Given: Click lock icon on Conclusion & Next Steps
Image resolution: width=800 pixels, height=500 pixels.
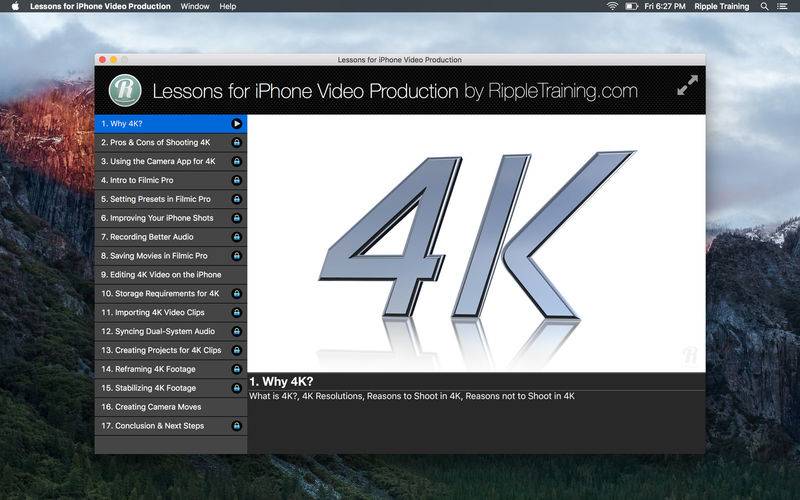Looking at the screenshot, I should (236, 426).
